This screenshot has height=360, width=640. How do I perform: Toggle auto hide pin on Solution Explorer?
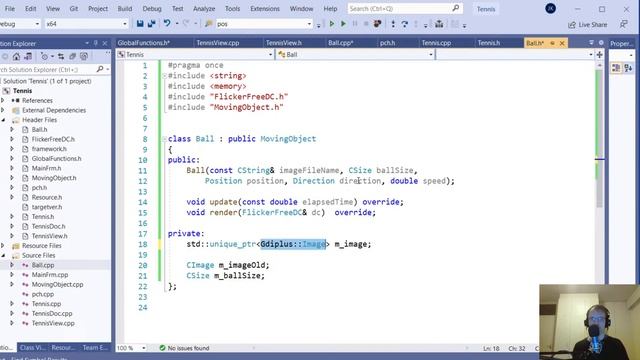(x=96, y=43)
